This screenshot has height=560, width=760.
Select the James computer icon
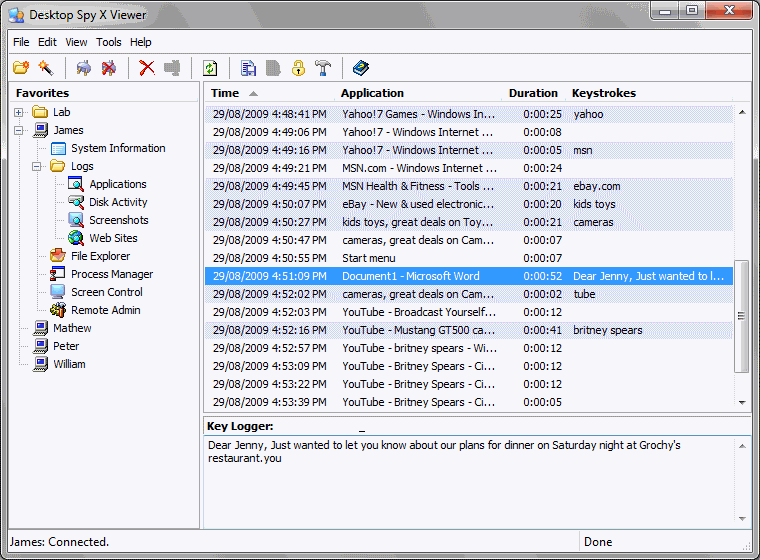pos(40,130)
